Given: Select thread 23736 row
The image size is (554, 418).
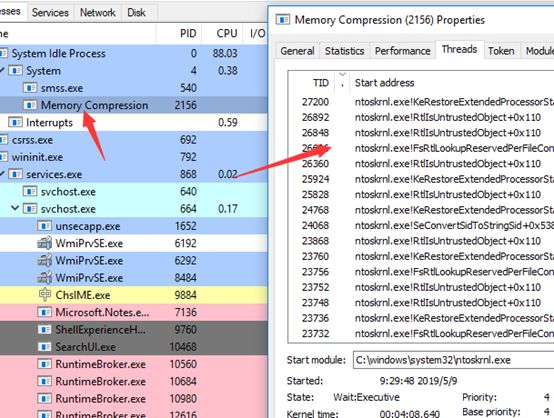Looking at the screenshot, I should coord(421,318).
